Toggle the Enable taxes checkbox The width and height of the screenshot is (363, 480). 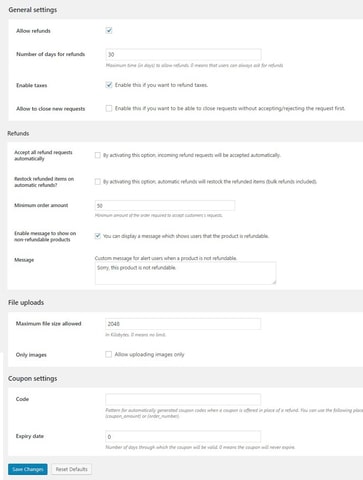pos(109,85)
